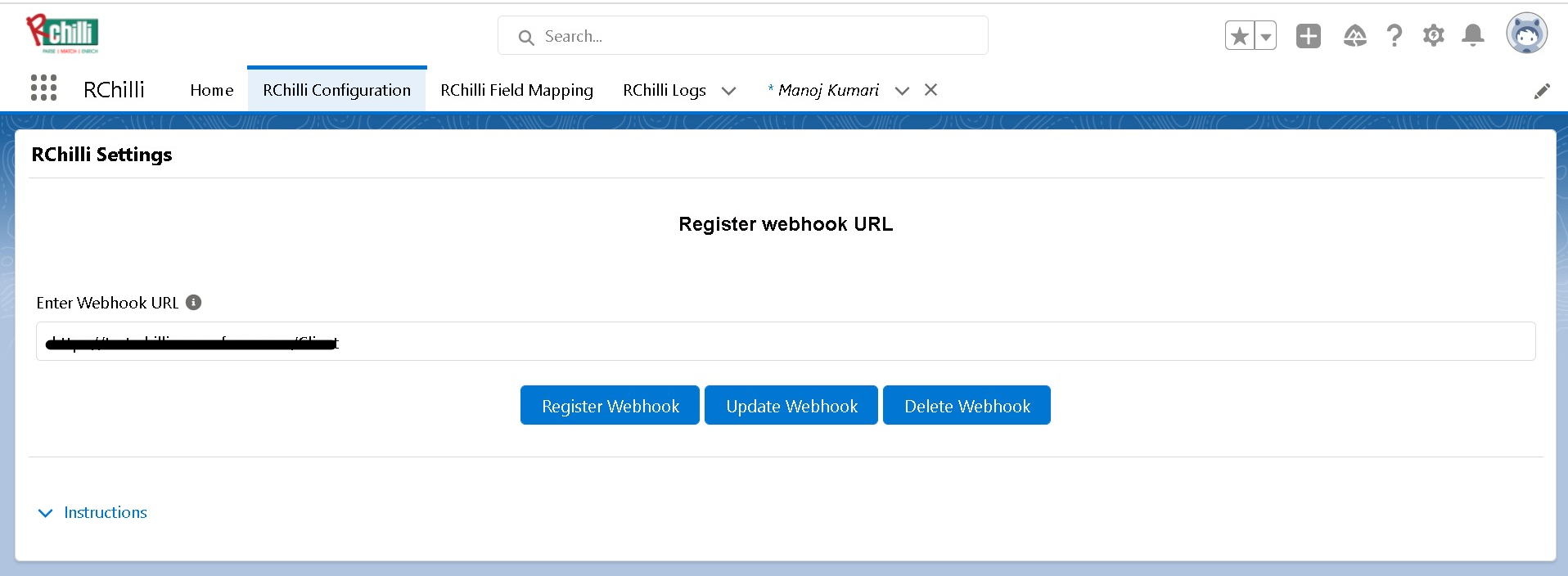Click the edit navigation pencil icon
The width and height of the screenshot is (1568, 576).
click(x=1542, y=91)
